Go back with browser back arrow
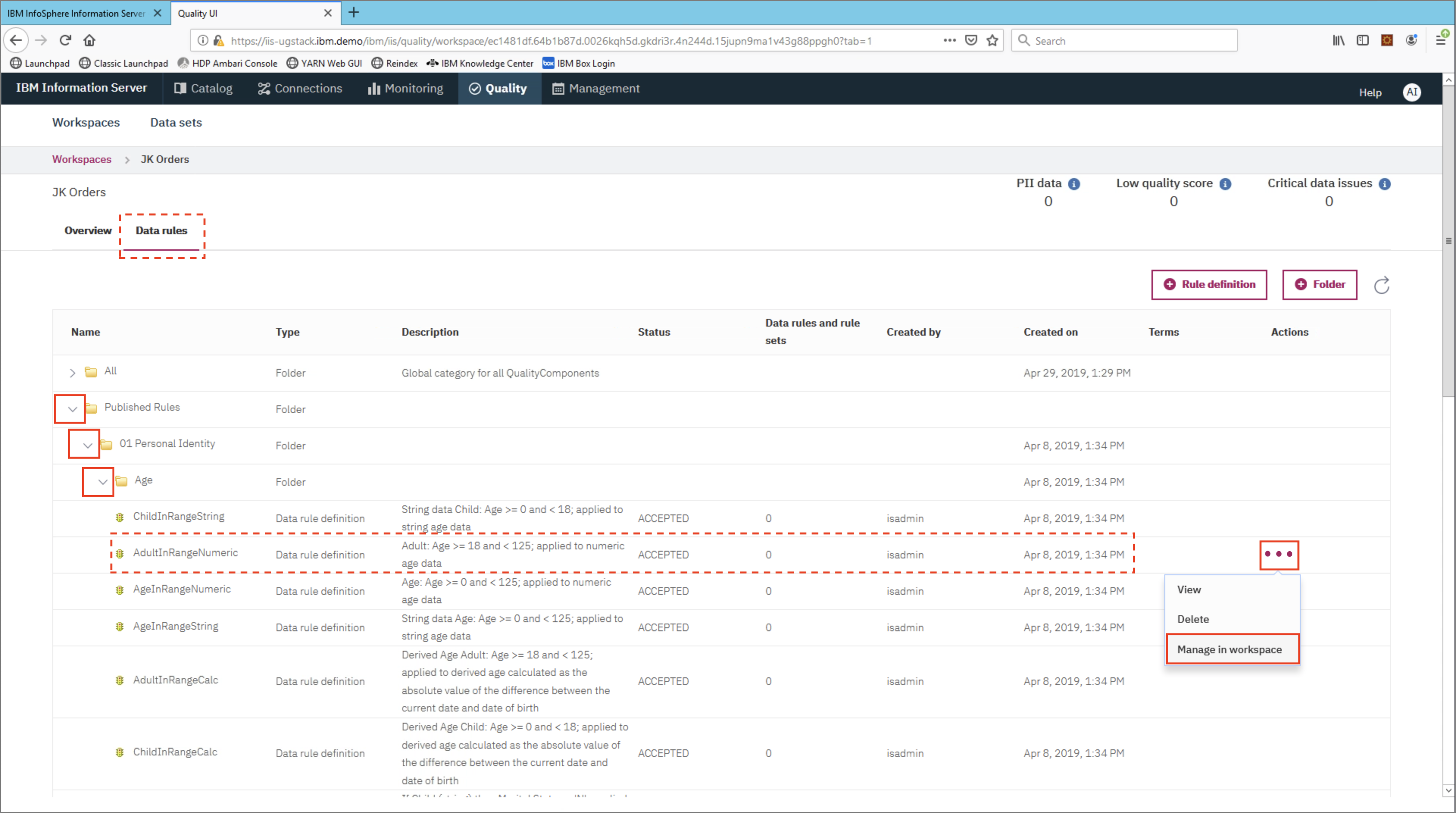1456x813 pixels. point(16,40)
